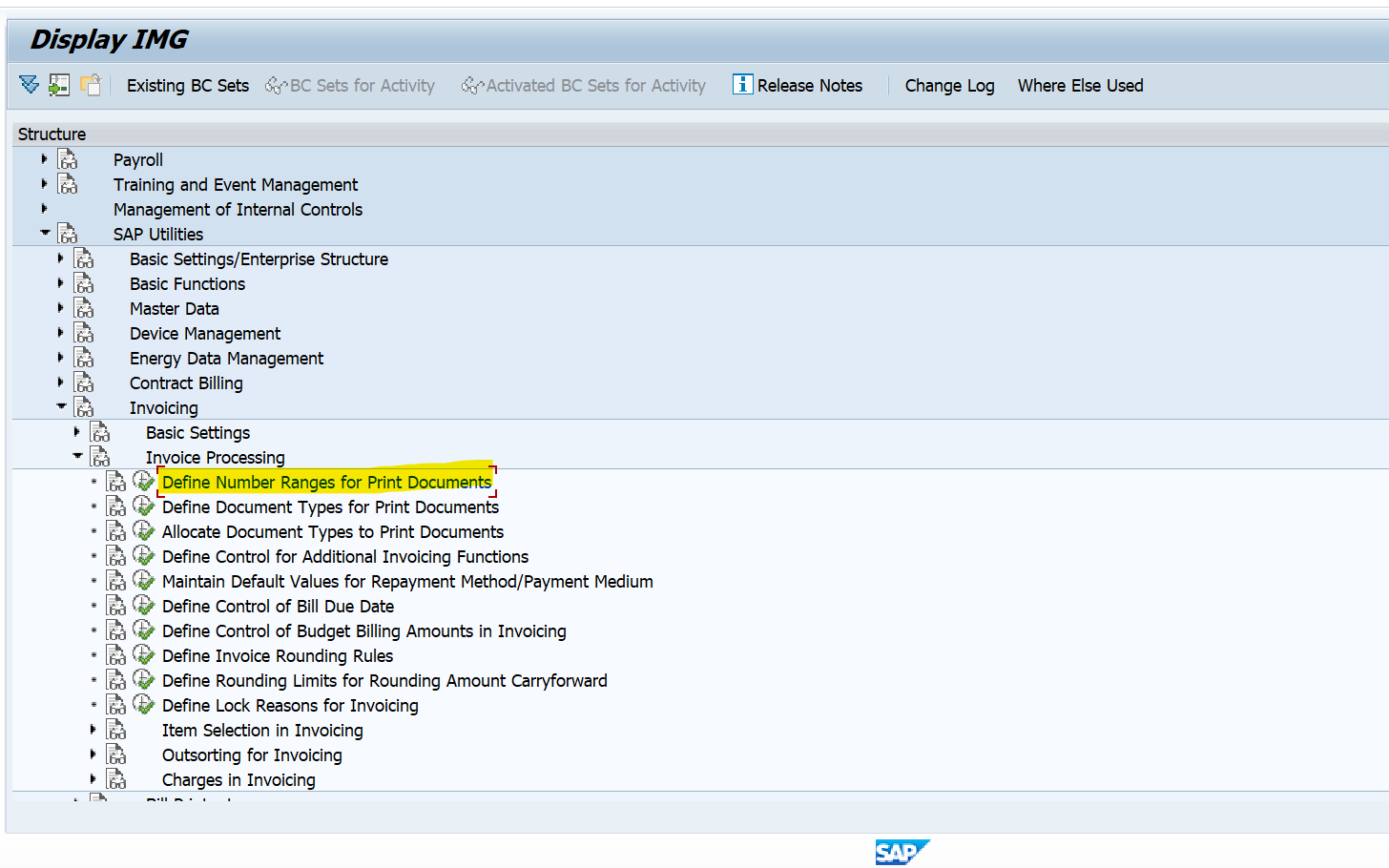Select Allocate Document Types to Print Documents

[x=333, y=531]
